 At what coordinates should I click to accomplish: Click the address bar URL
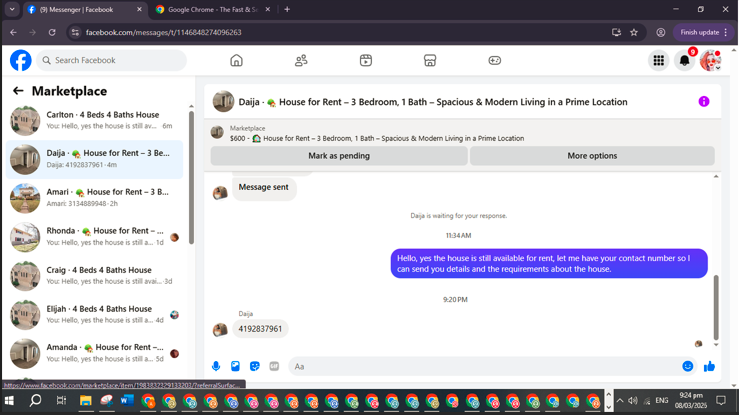tap(164, 33)
